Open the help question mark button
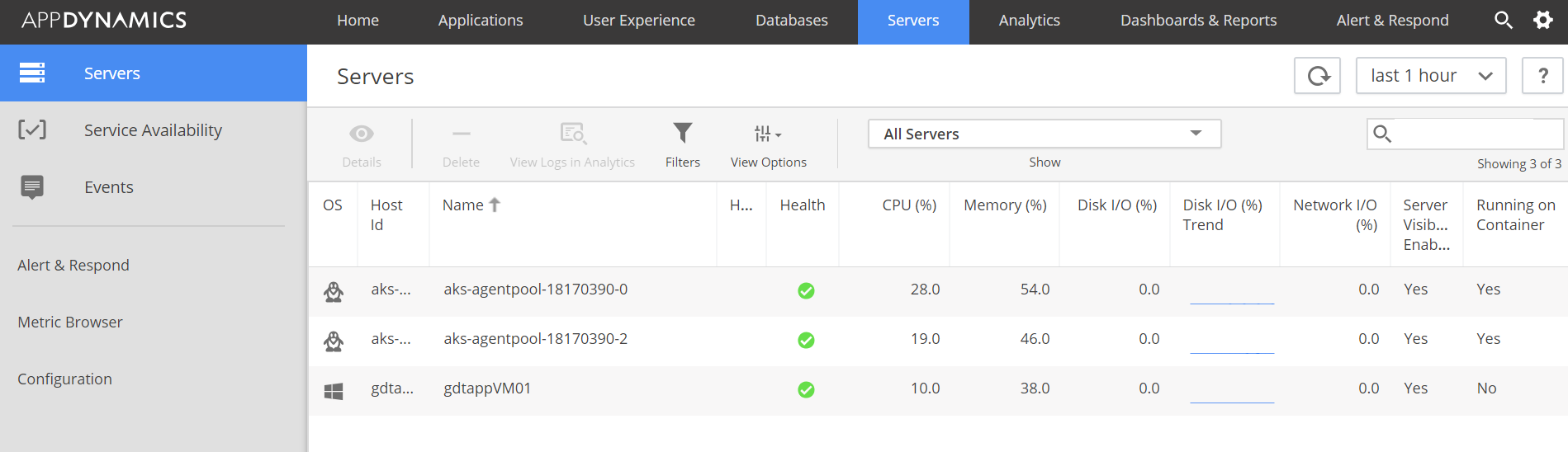 1542,76
